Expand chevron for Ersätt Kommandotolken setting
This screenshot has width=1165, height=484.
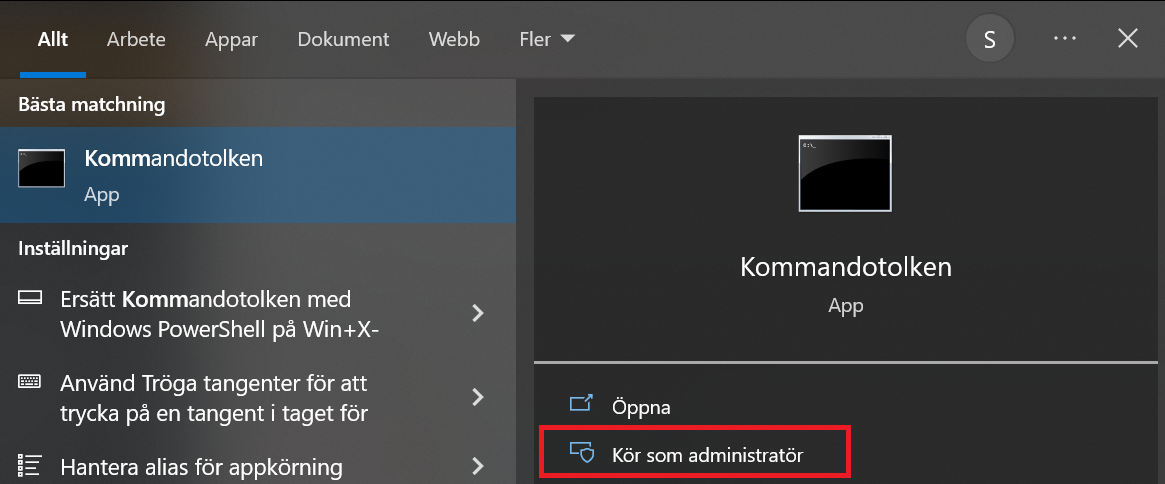tap(478, 313)
